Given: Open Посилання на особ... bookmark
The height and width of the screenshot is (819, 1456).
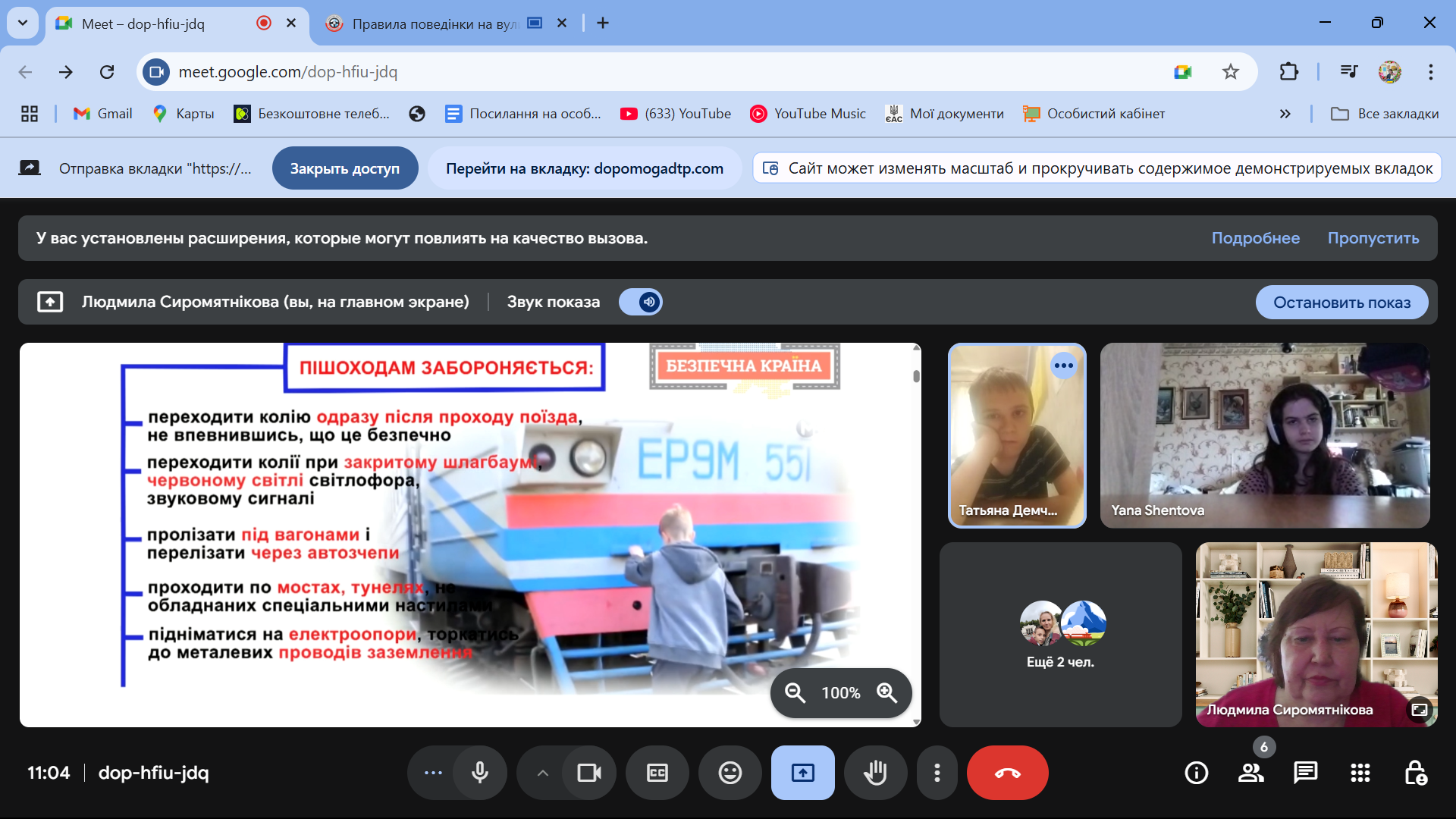Looking at the screenshot, I should [523, 114].
